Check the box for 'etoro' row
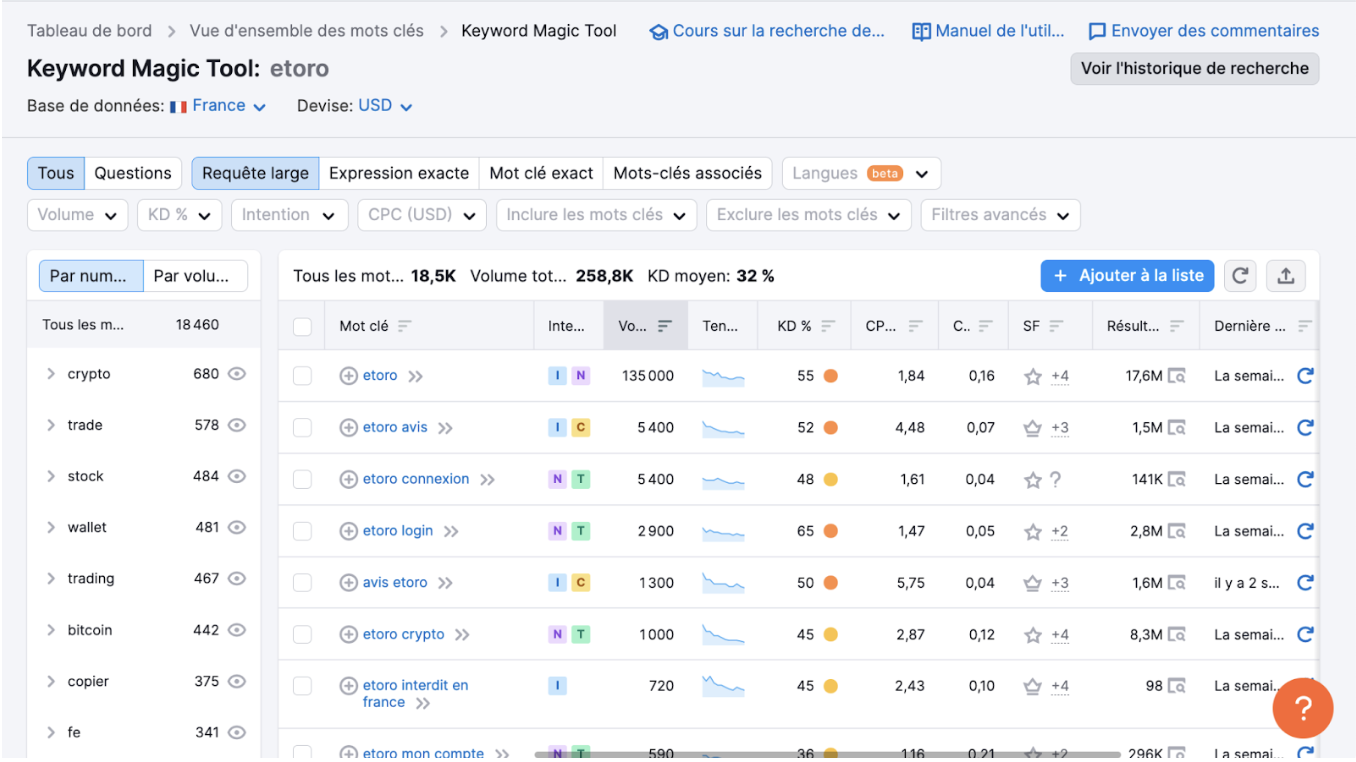 tap(302, 376)
